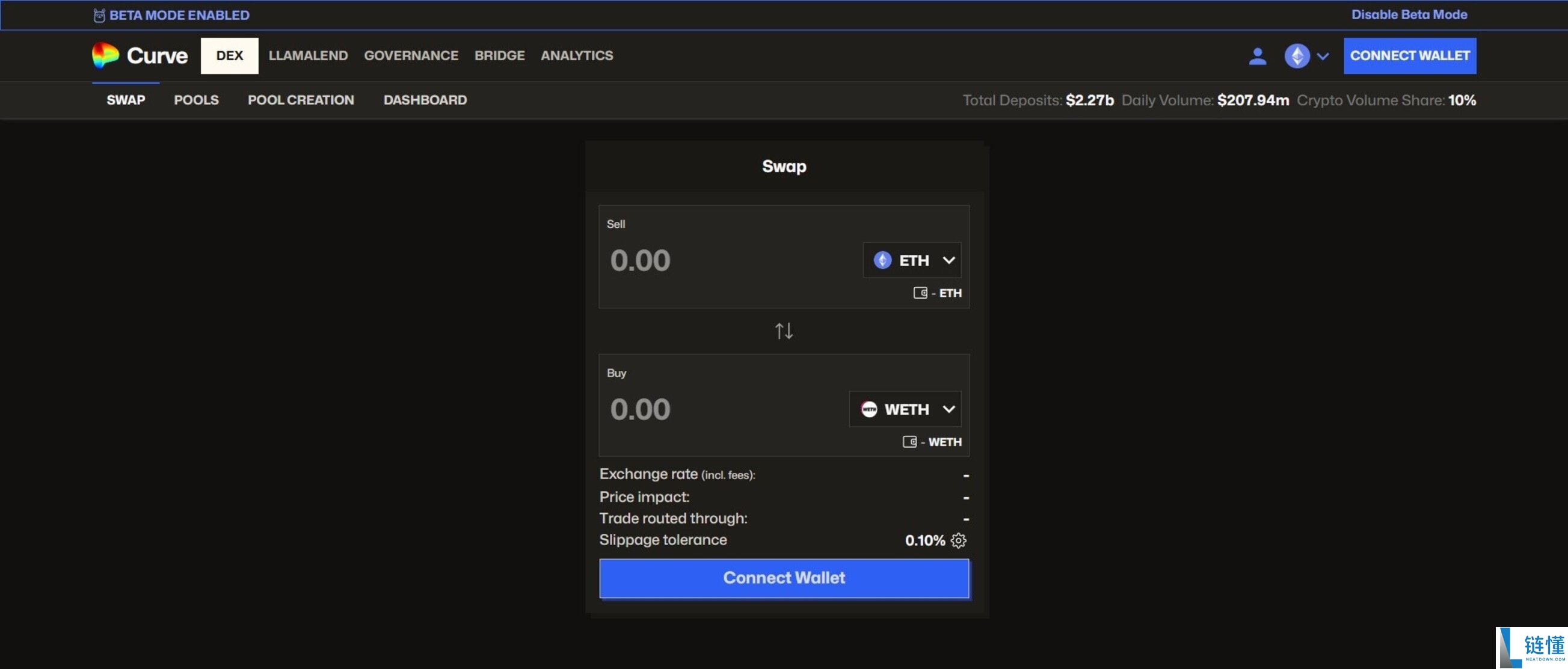Select the DEX tab
The height and width of the screenshot is (669, 1568).
(230, 55)
